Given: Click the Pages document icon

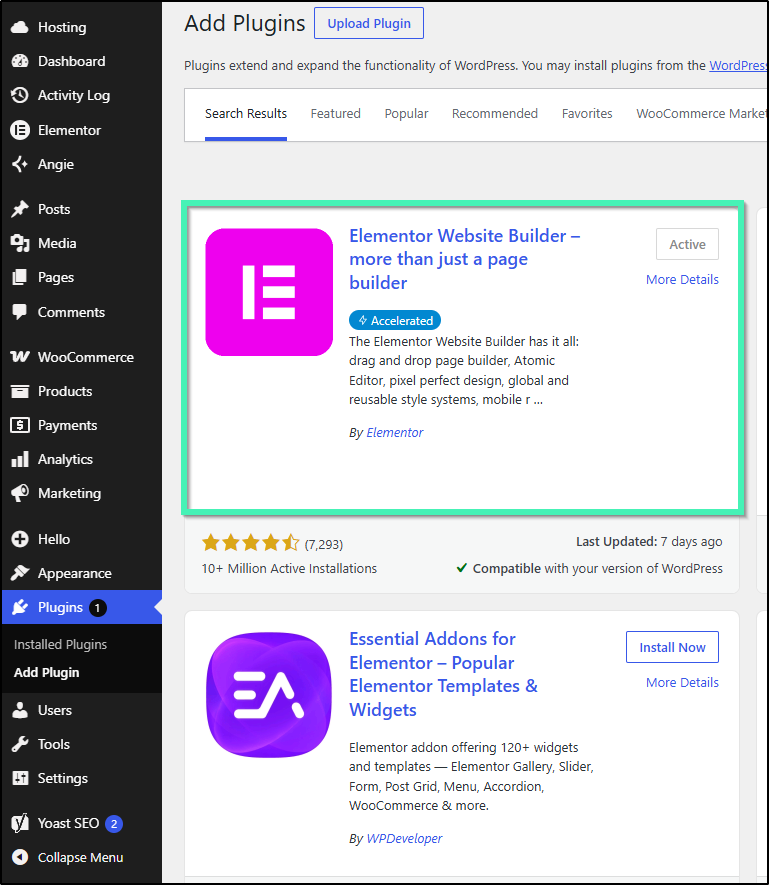Looking at the screenshot, I should tap(20, 277).
